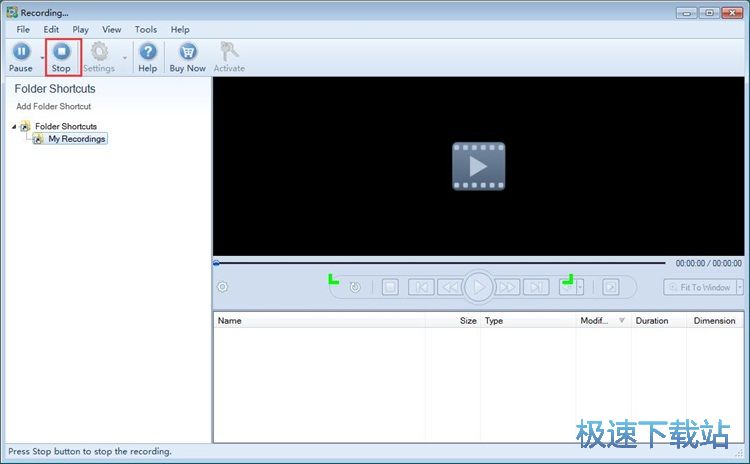Click the repeat loop icon in player
Screen dimensions: 750x464
point(355,287)
